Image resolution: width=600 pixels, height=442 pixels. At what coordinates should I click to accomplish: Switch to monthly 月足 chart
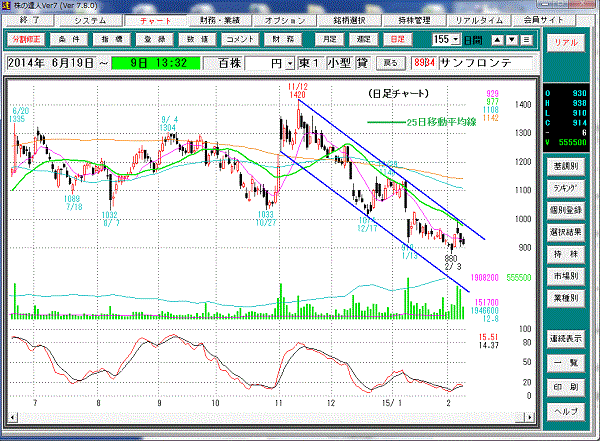(329, 39)
